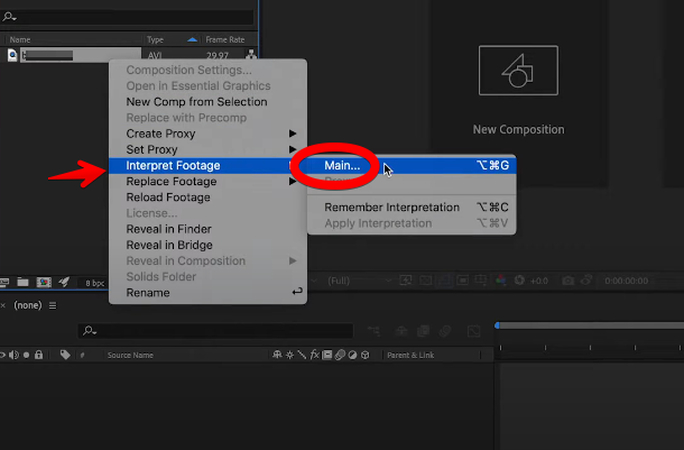This screenshot has width=684, height=450.
Task: Click the New Composition filmstrip icon in Project panel
Action: coord(44,283)
